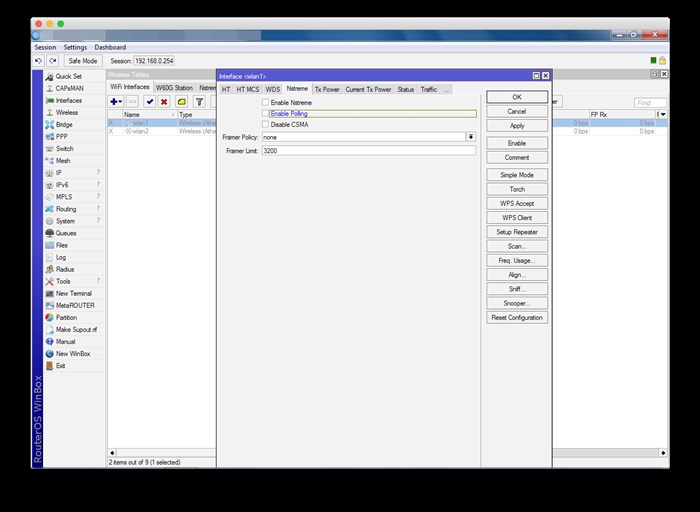Viewport: 700px width, 512px height.
Task: Click the yellow comment icon
Action: [x=182, y=102]
